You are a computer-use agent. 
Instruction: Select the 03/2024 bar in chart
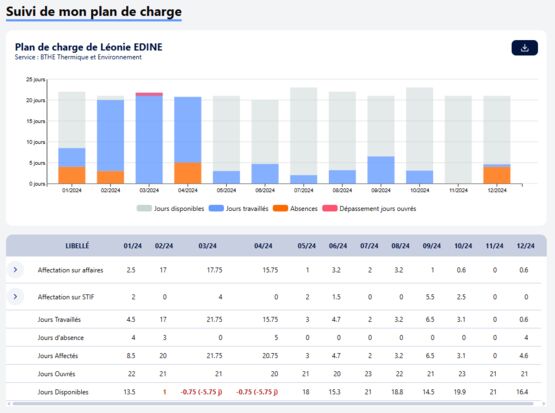coord(149,138)
